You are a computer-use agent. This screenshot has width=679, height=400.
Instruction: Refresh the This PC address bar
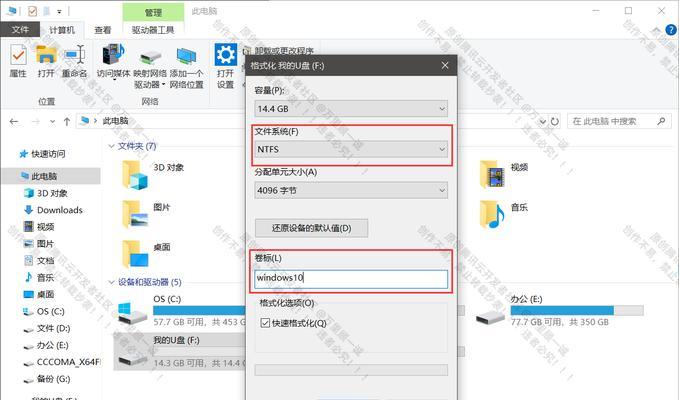tap(555, 122)
